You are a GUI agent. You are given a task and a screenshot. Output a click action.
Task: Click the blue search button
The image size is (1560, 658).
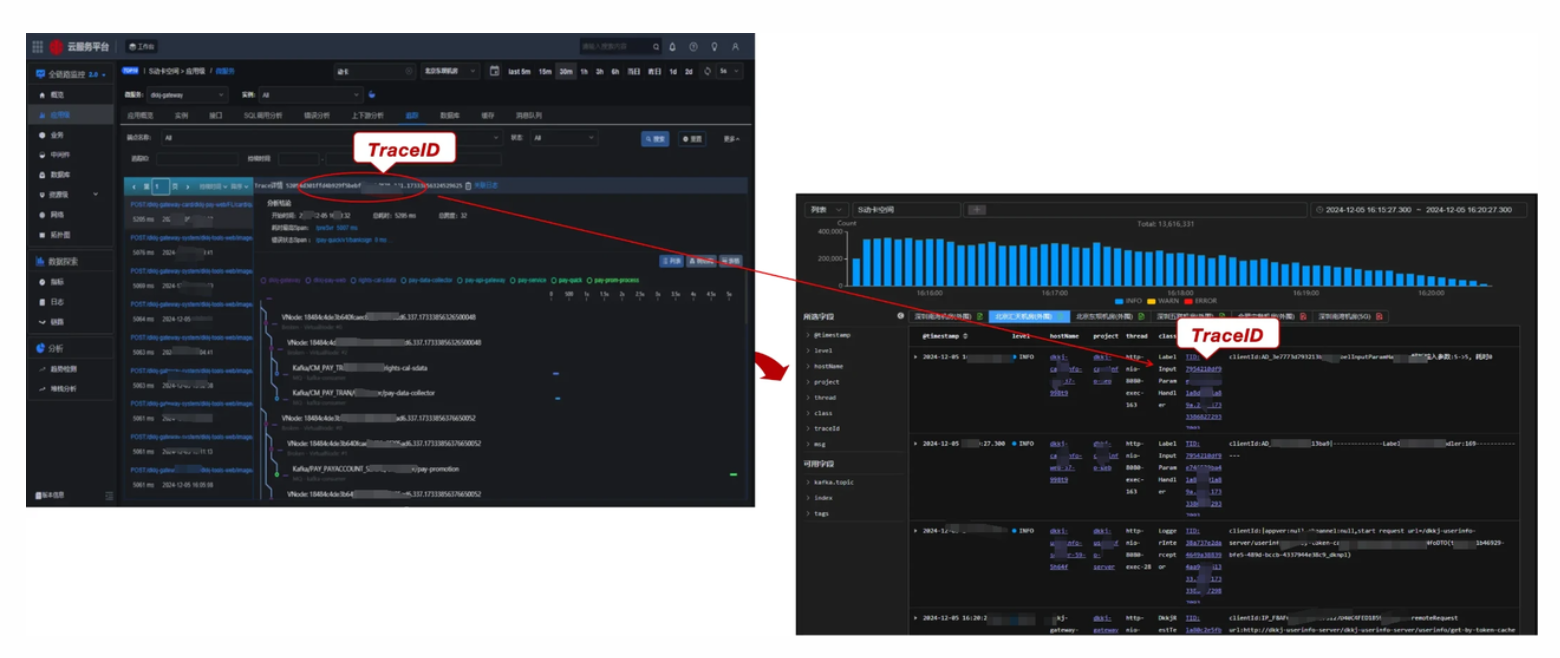655,139
